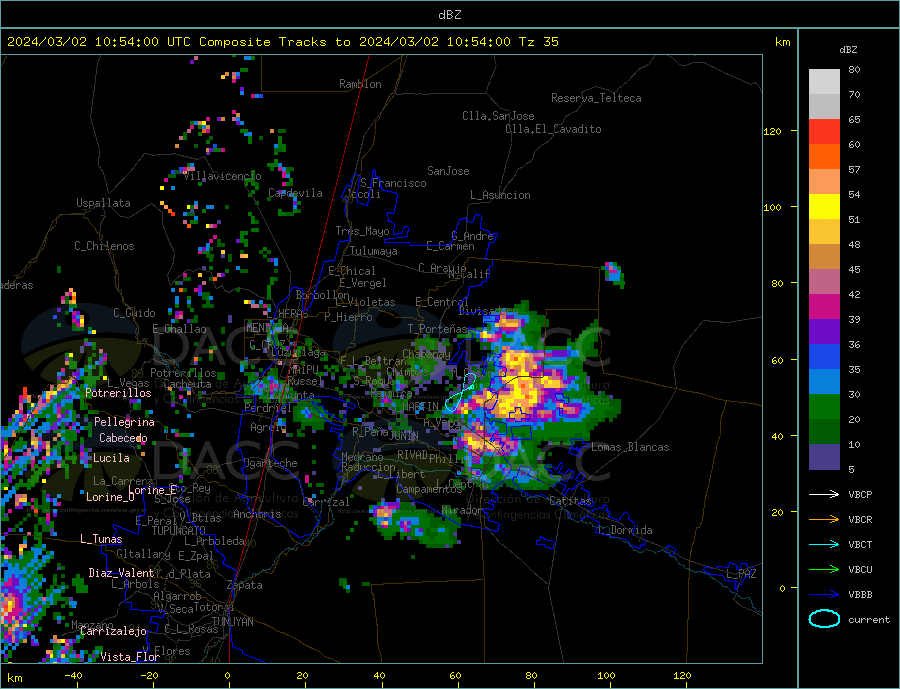This screenshot has width=900, height=689.
Task: Click the L_Tunas map label
Action: click(101, 539)
